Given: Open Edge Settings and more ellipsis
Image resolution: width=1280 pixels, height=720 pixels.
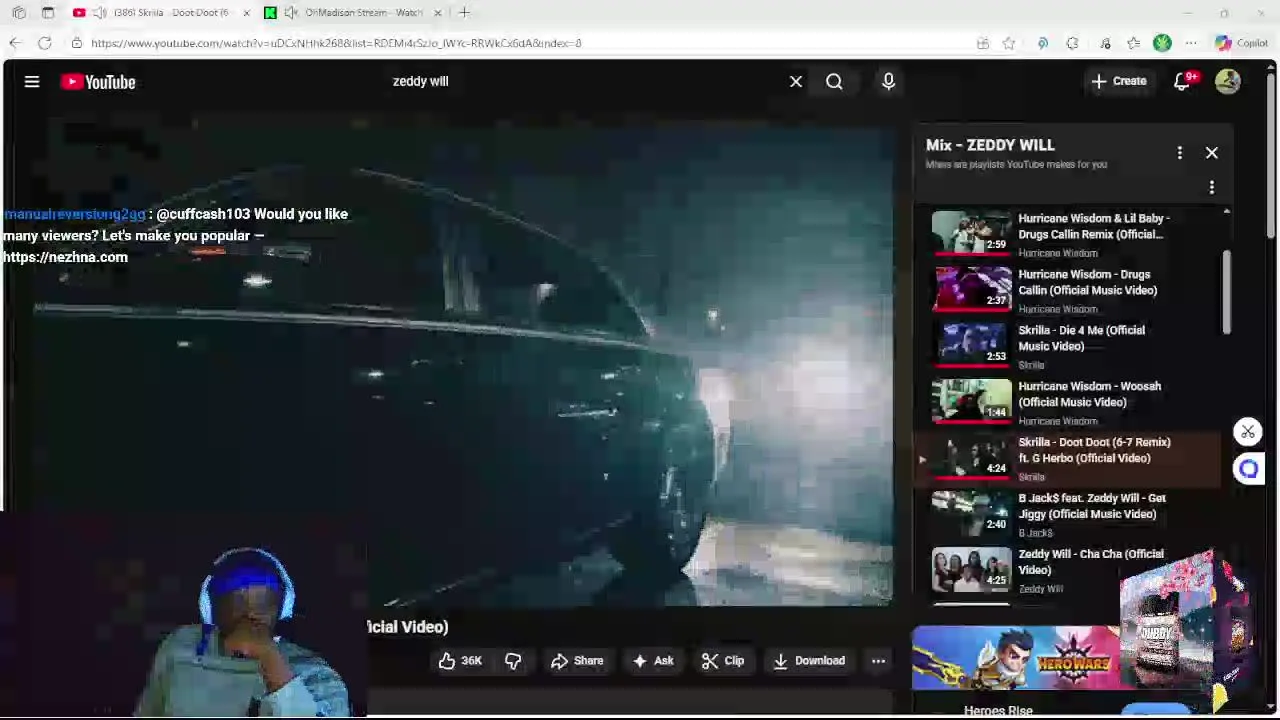Looking at the screenshot, I should coord(1191,43).
